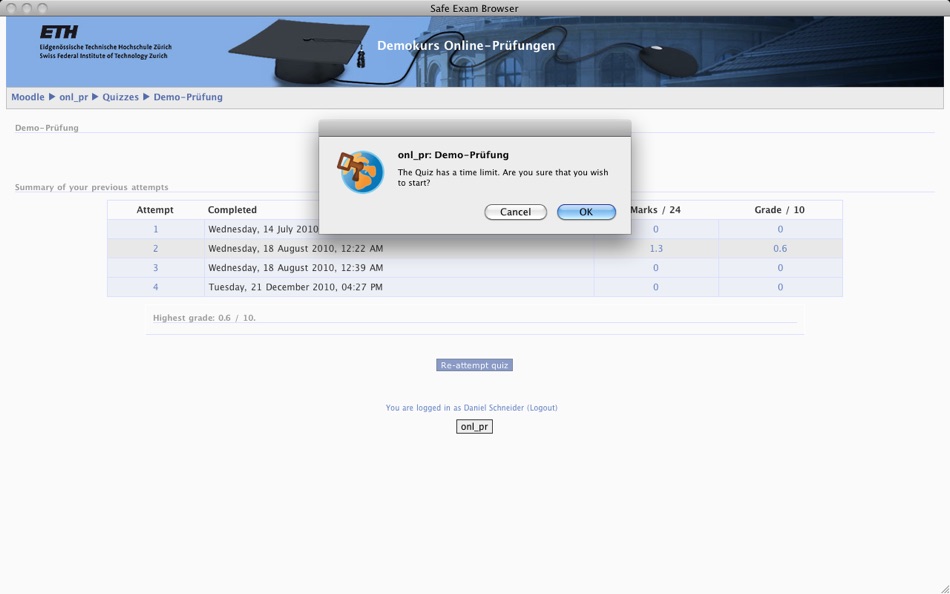Open attempt 2 link

coord(156,249)
